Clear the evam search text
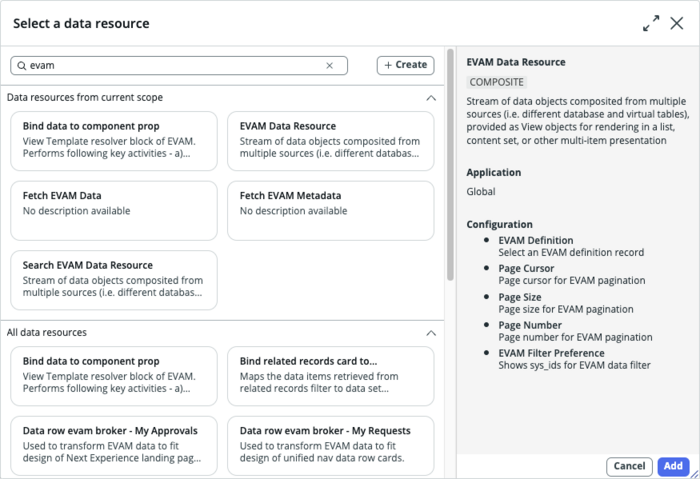 pyautogui.click(x=329, y=66)
